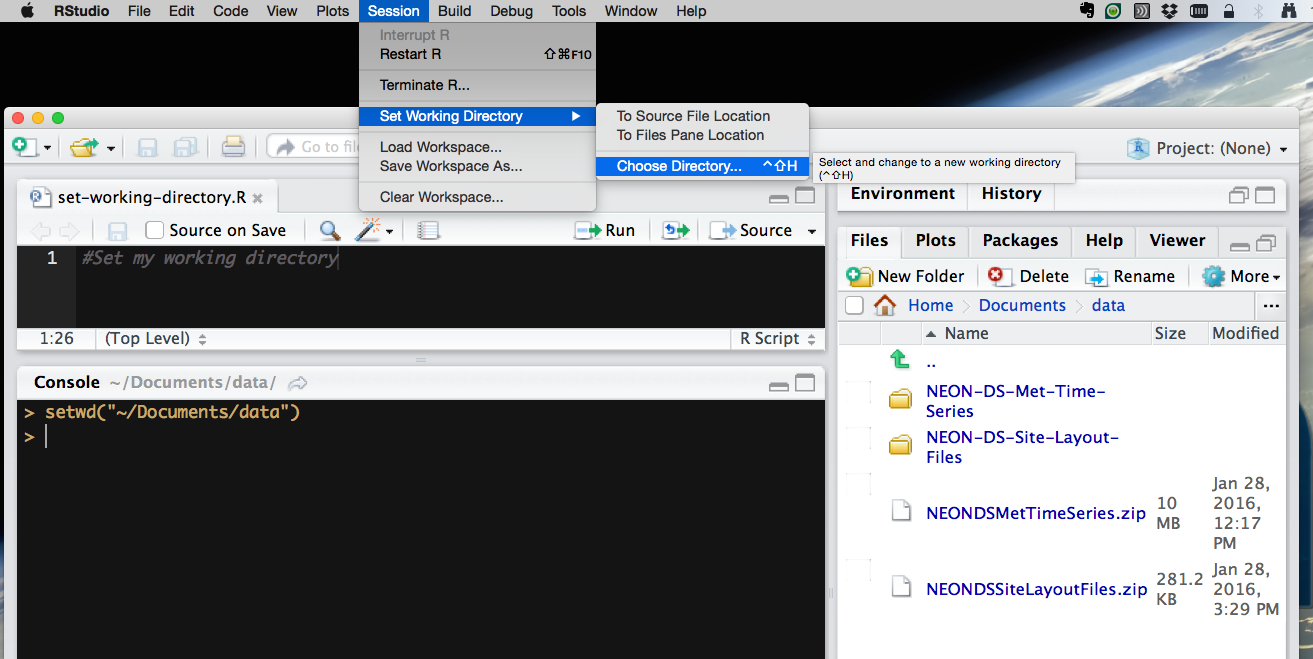The height and width of the screenshot is (659, 1313).
Task: Maximize the Environment pane
Action: (1265, 195)
